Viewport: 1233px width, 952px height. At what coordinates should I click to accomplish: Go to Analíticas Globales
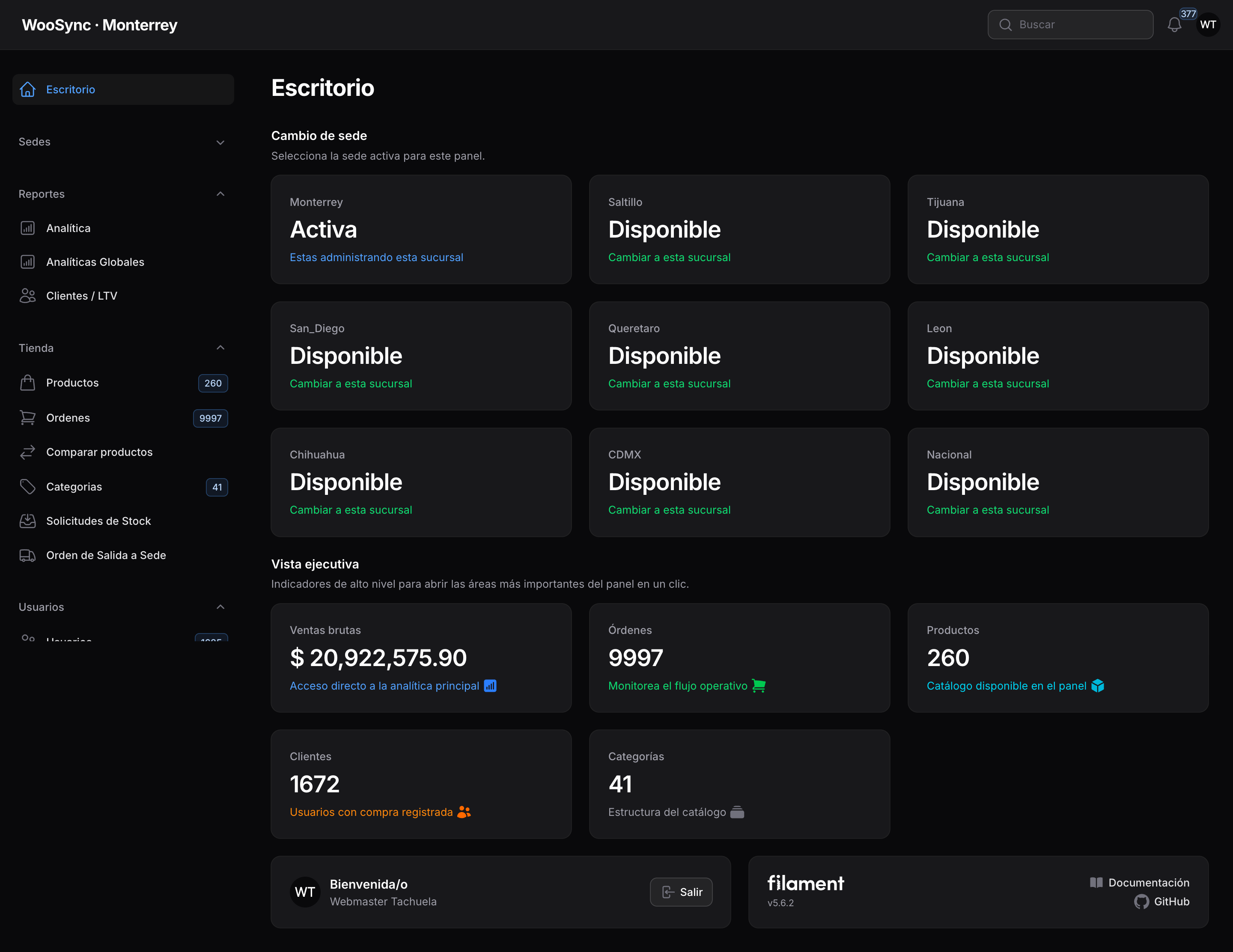pyautogui.click(x=123, y=262)
